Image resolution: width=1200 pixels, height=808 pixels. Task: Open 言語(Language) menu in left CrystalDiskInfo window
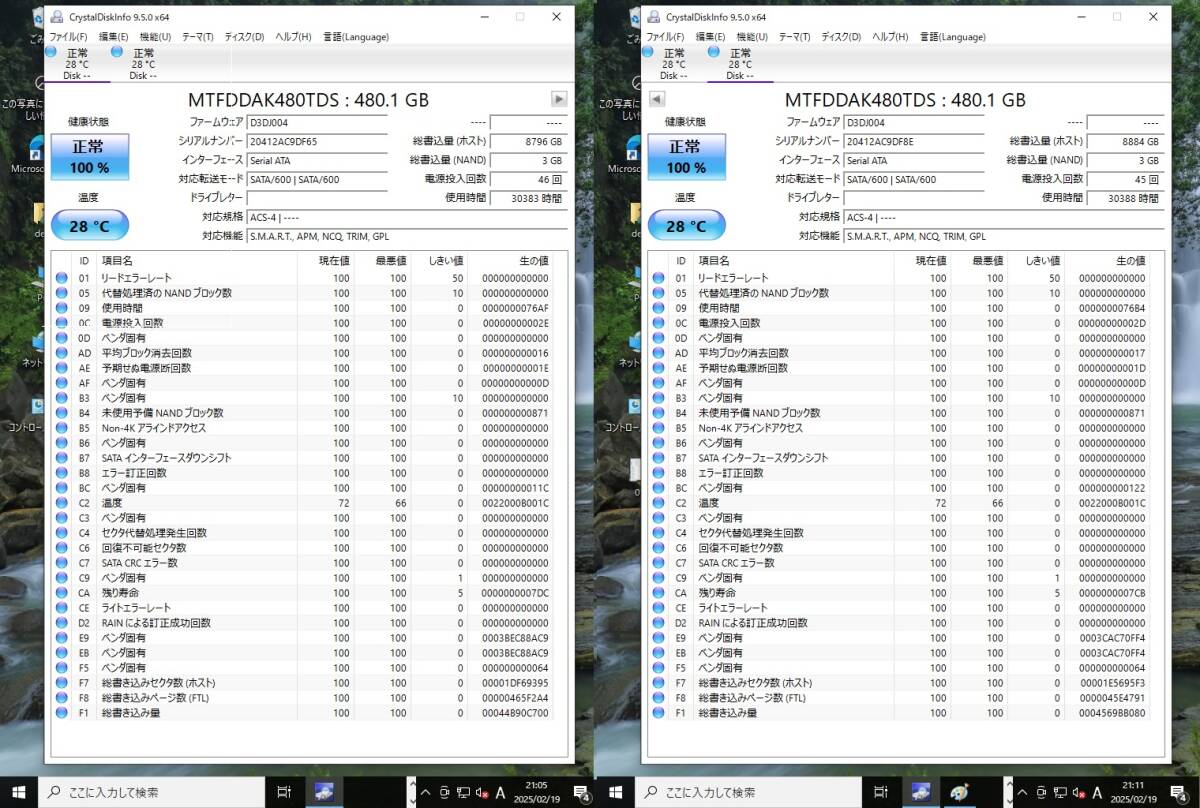pyautogui.click(x=356, y=37)
